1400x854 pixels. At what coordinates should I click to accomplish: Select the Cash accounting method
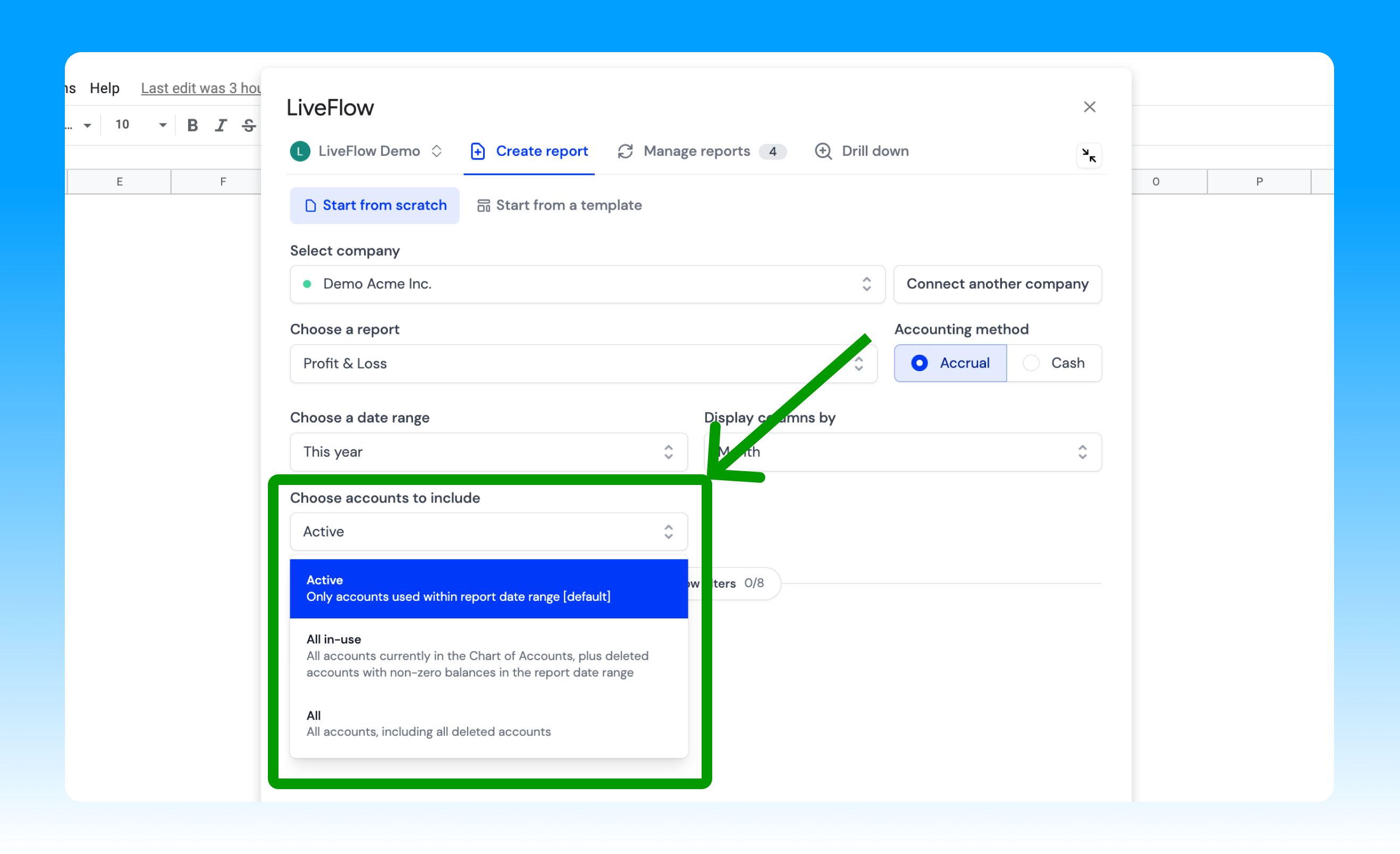[x=1054, y=363]
